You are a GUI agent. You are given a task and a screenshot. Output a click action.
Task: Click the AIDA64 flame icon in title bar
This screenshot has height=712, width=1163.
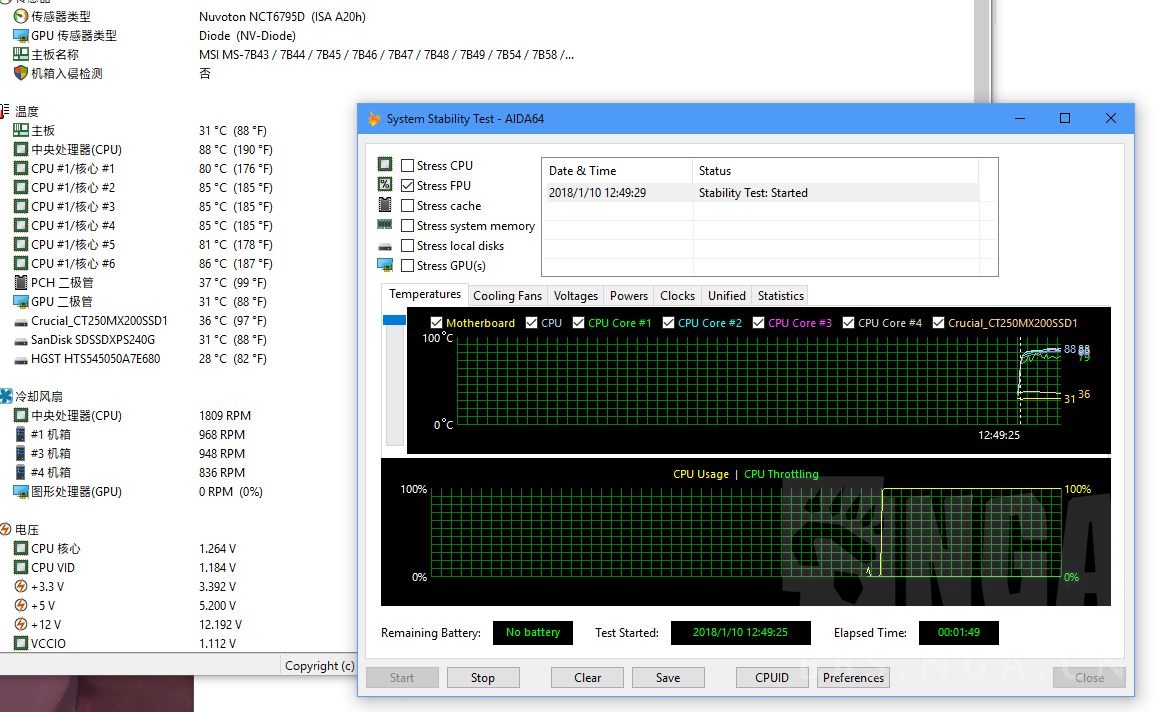click(x=374, y=119)
